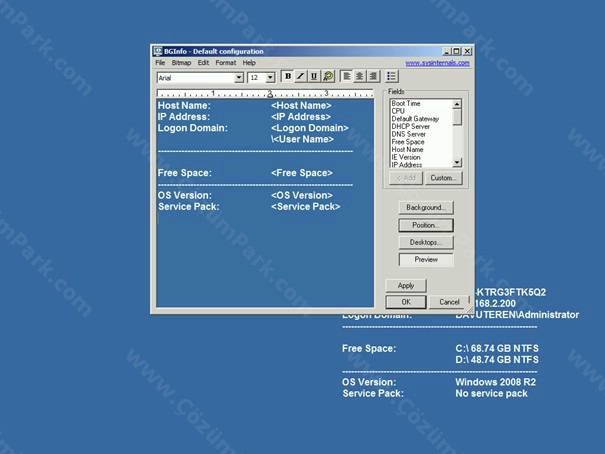Click the BGInfo title bar icon

(x=157, y=51)
